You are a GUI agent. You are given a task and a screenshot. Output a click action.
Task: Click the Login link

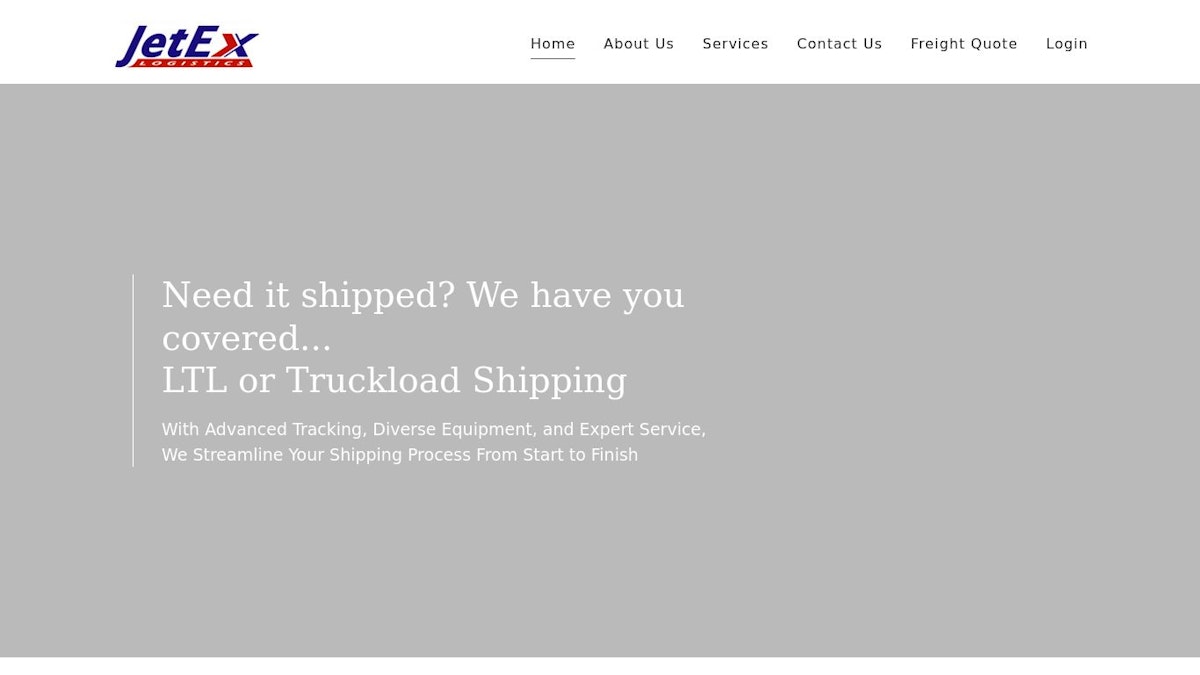tap(1066, 44)
